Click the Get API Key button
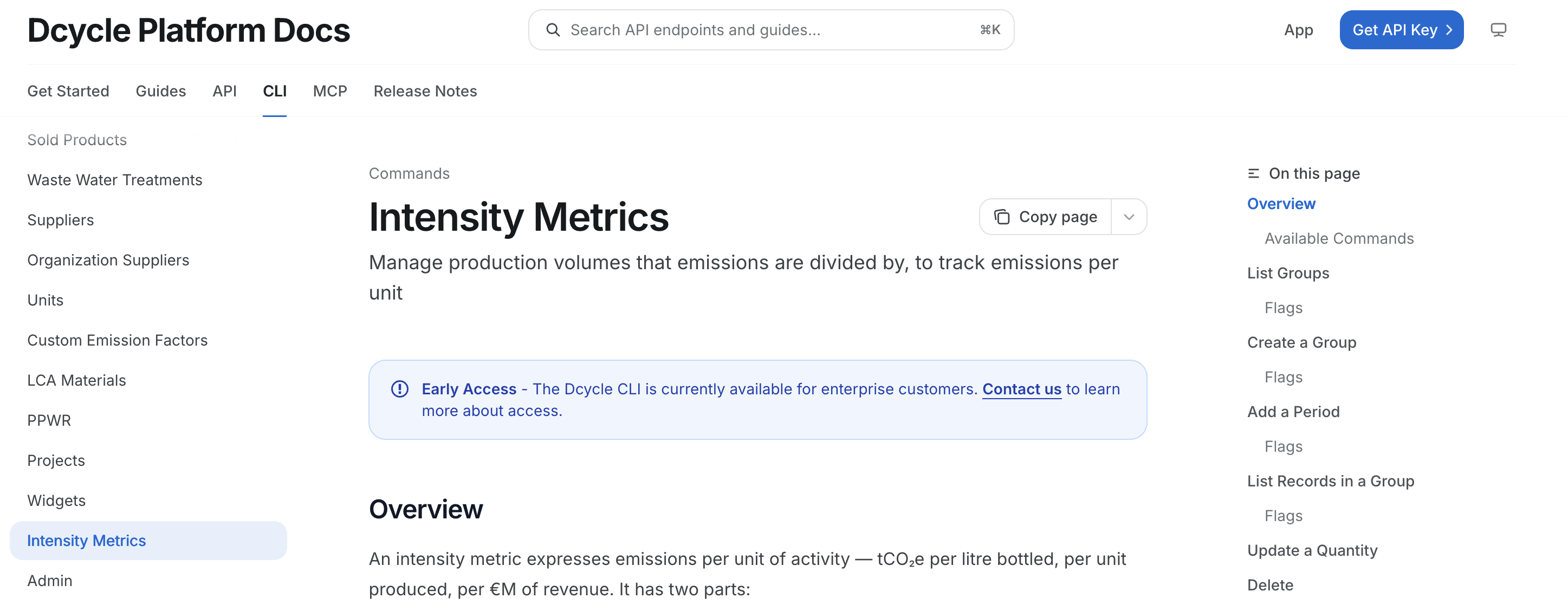The image size is (1568, 611). pyautogui.click(x=1401, y=30)
